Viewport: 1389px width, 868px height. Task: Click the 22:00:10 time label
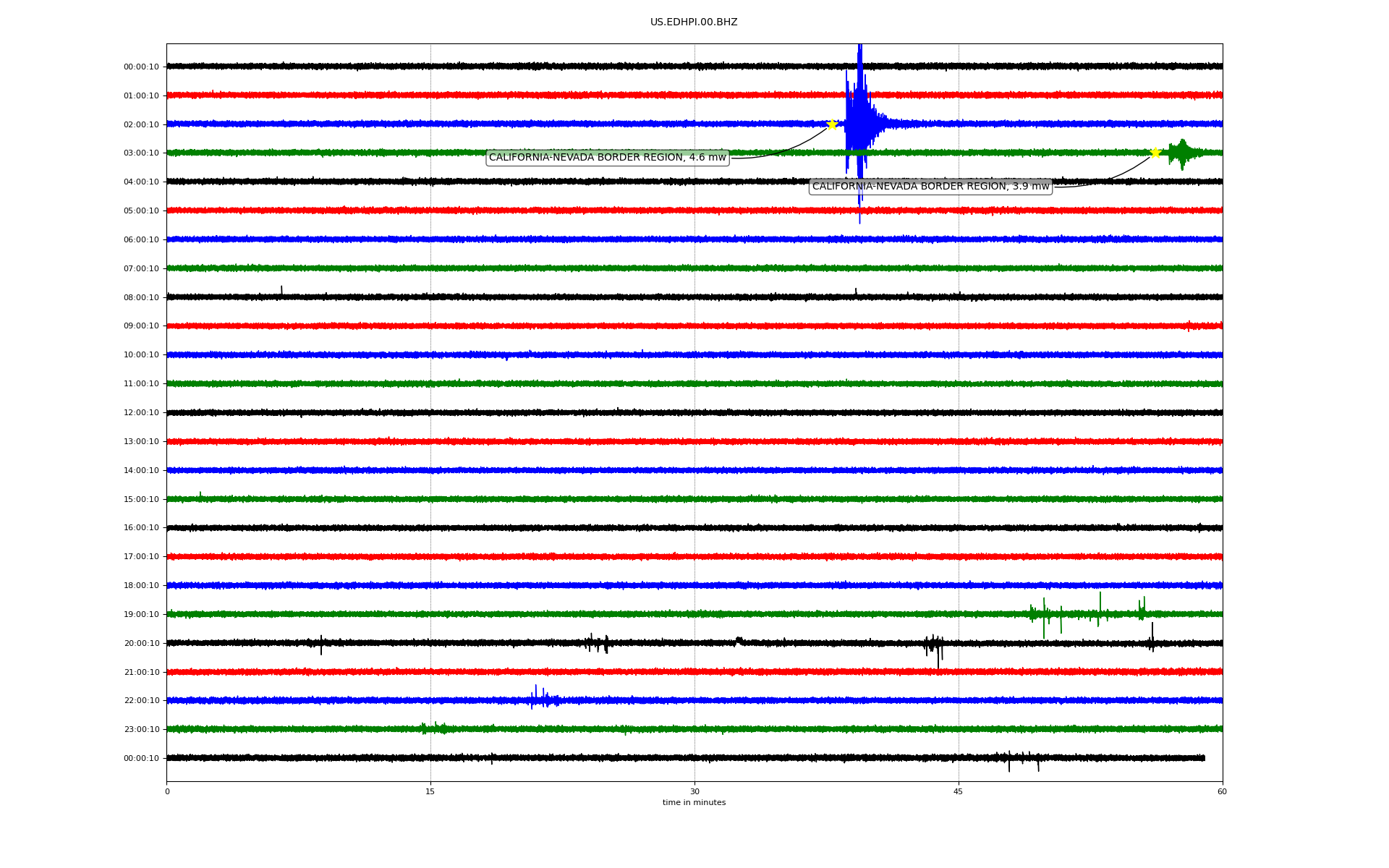(x=141, y=701)
